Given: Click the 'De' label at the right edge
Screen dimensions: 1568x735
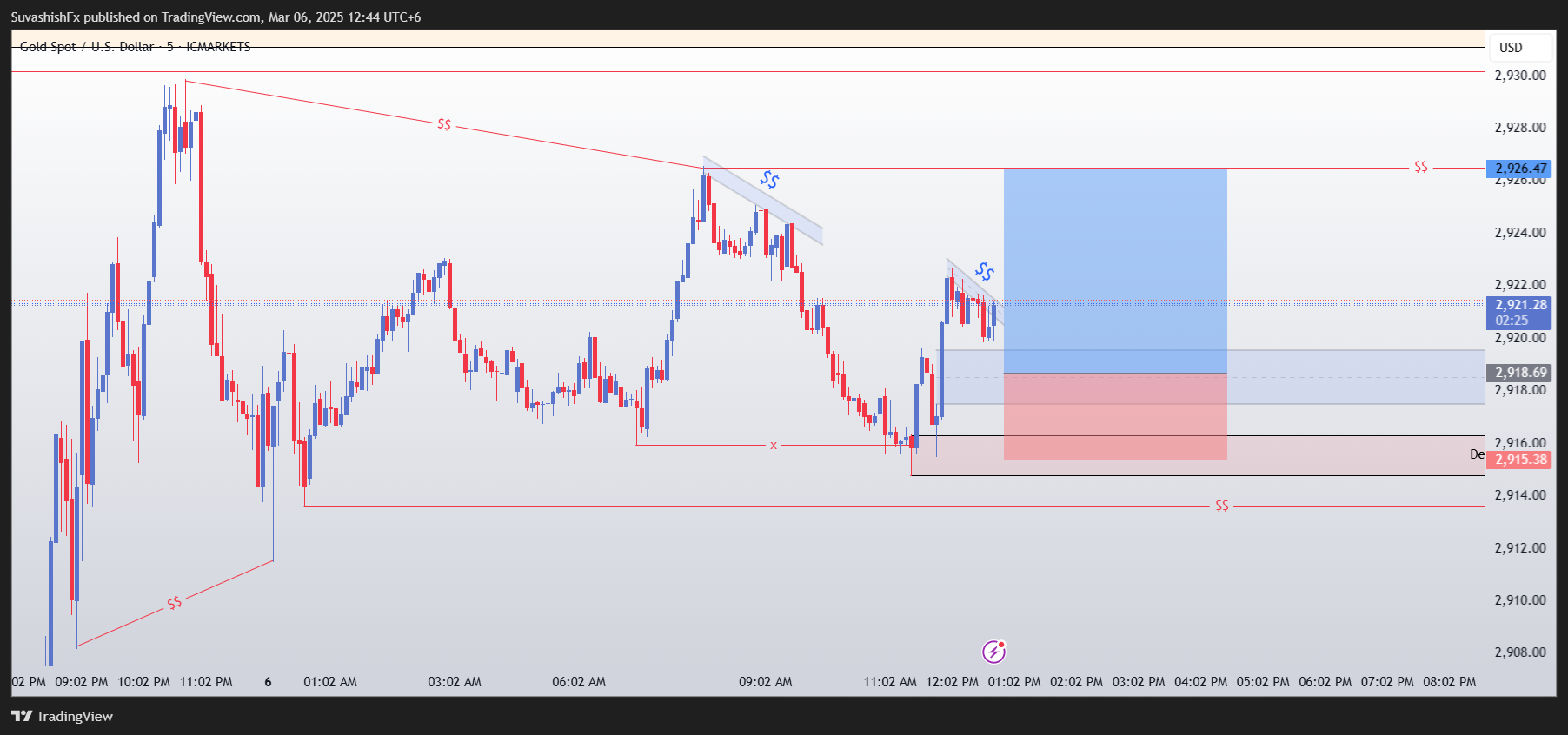Looking at the screenshot, I should [1478, 454].
